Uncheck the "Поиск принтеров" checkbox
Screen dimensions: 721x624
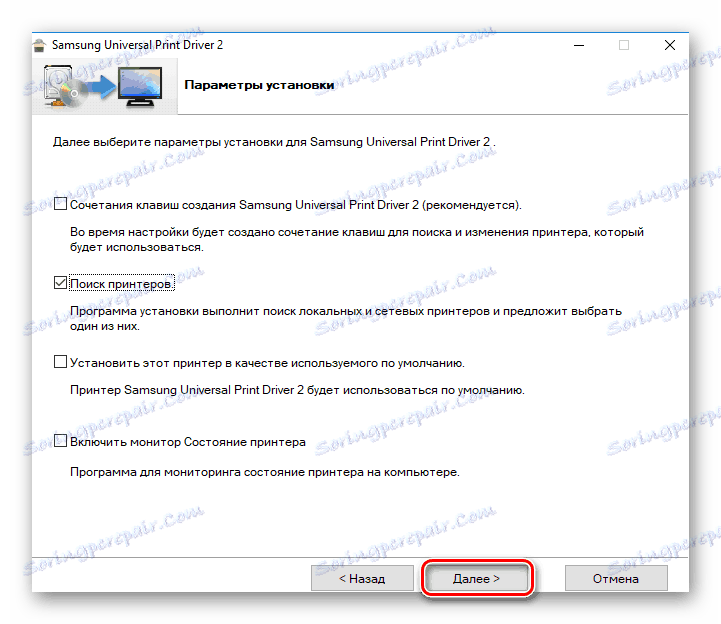click(x=60, y=282)
